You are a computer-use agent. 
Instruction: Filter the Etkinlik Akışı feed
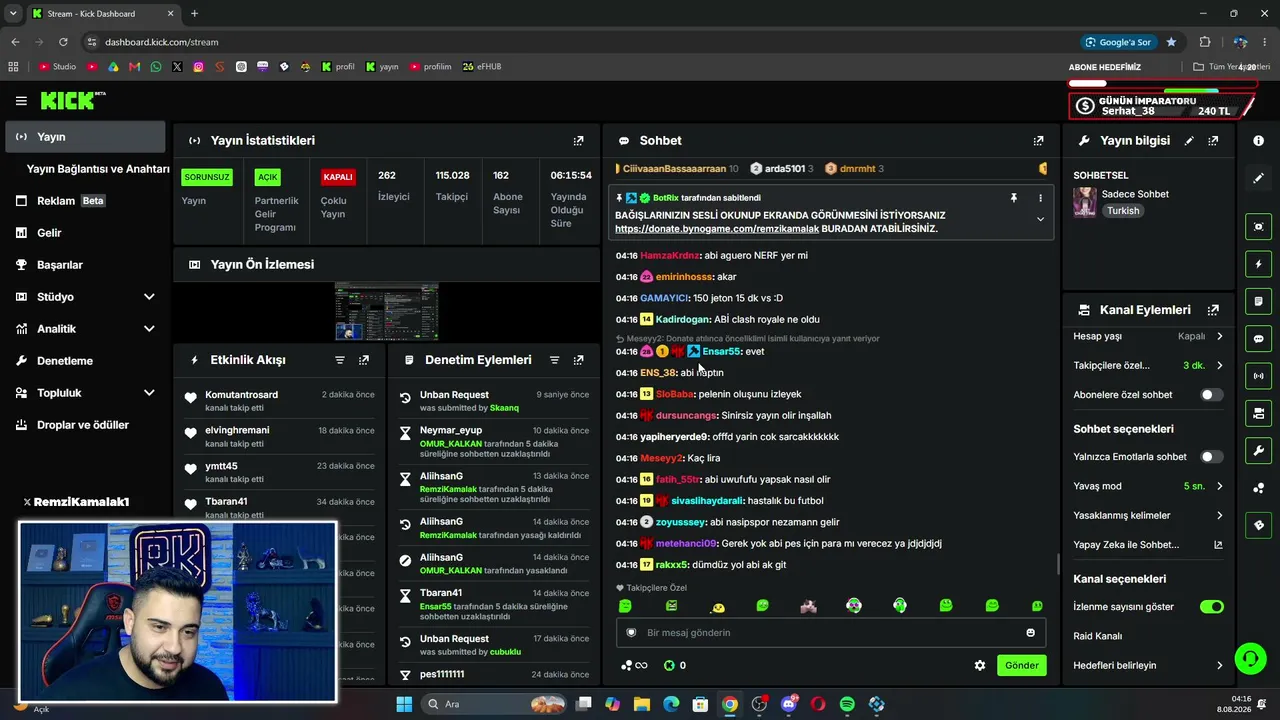pyautogui.click(x=340, y=360)
